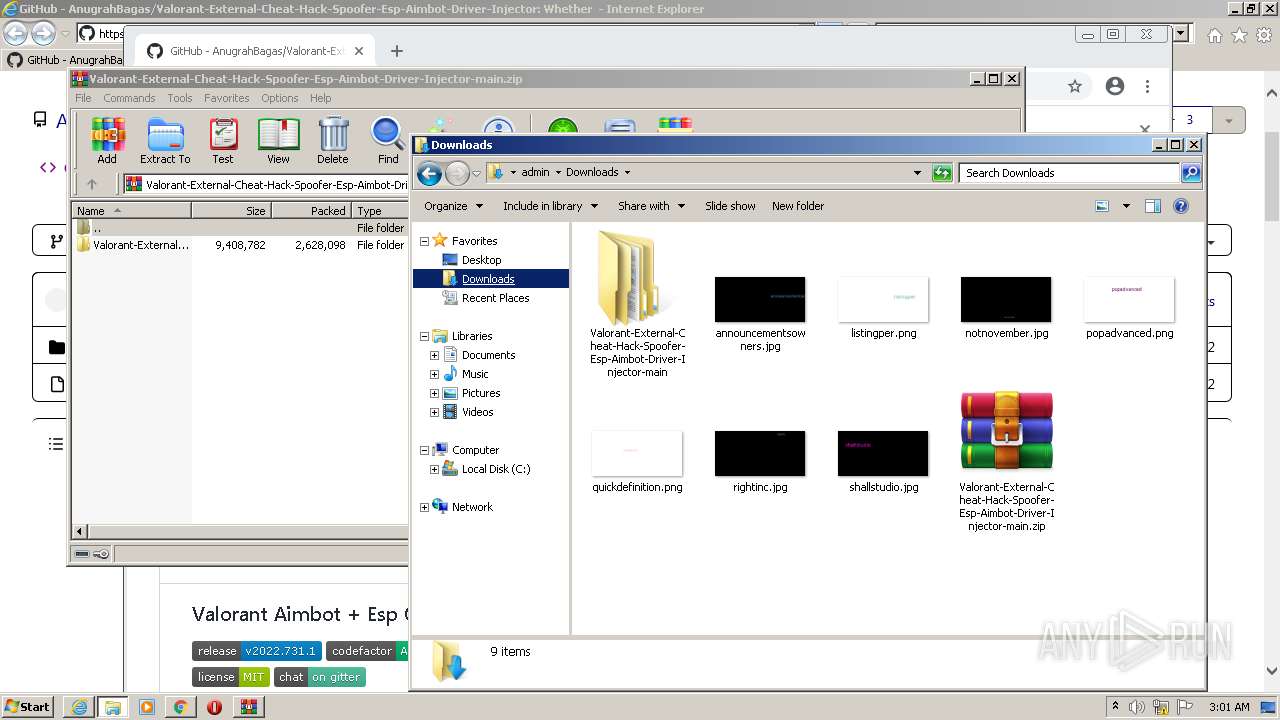Refresh the Downloads folder view

pos(942,173)
